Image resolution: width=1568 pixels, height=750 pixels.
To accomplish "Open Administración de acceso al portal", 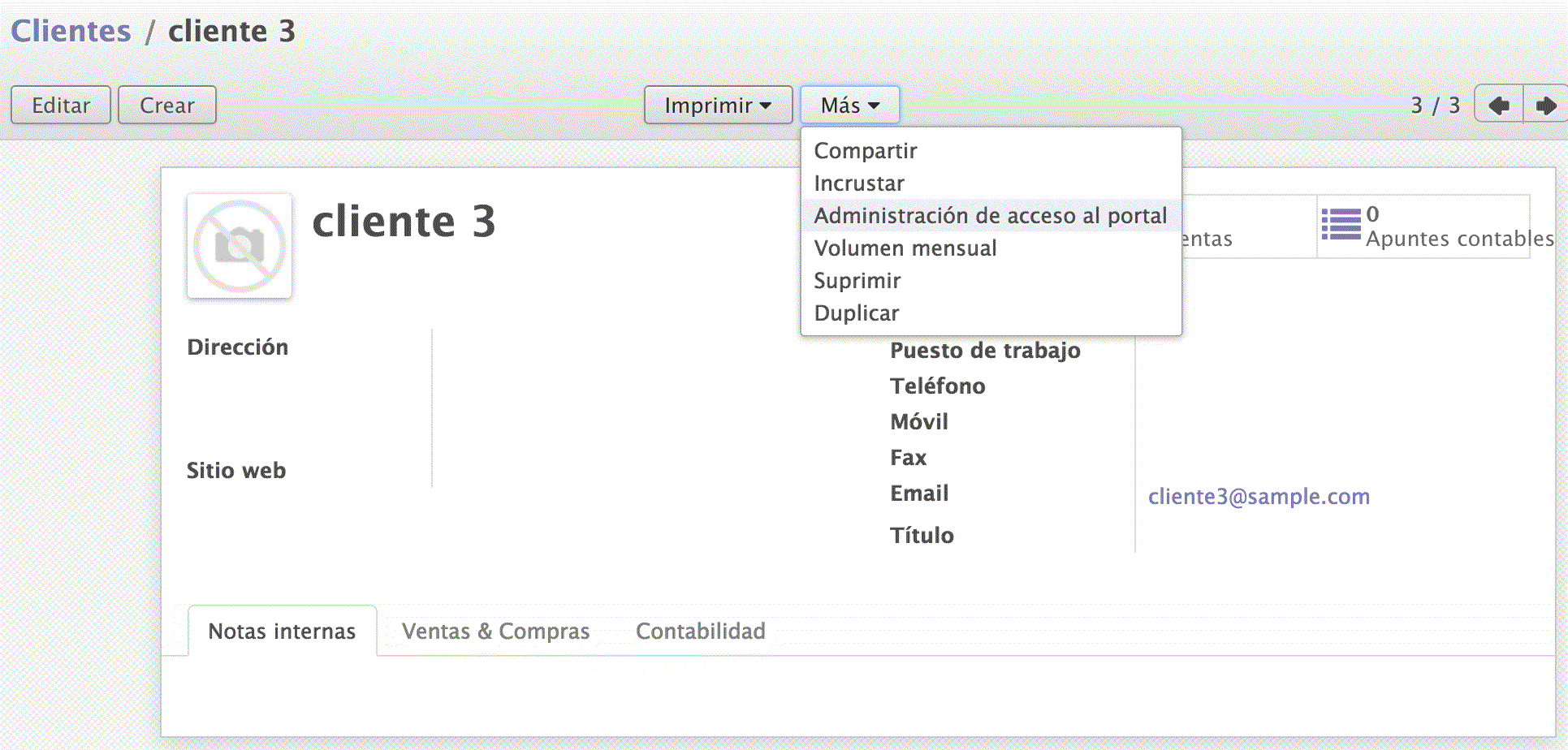I will tap(990, 216).
